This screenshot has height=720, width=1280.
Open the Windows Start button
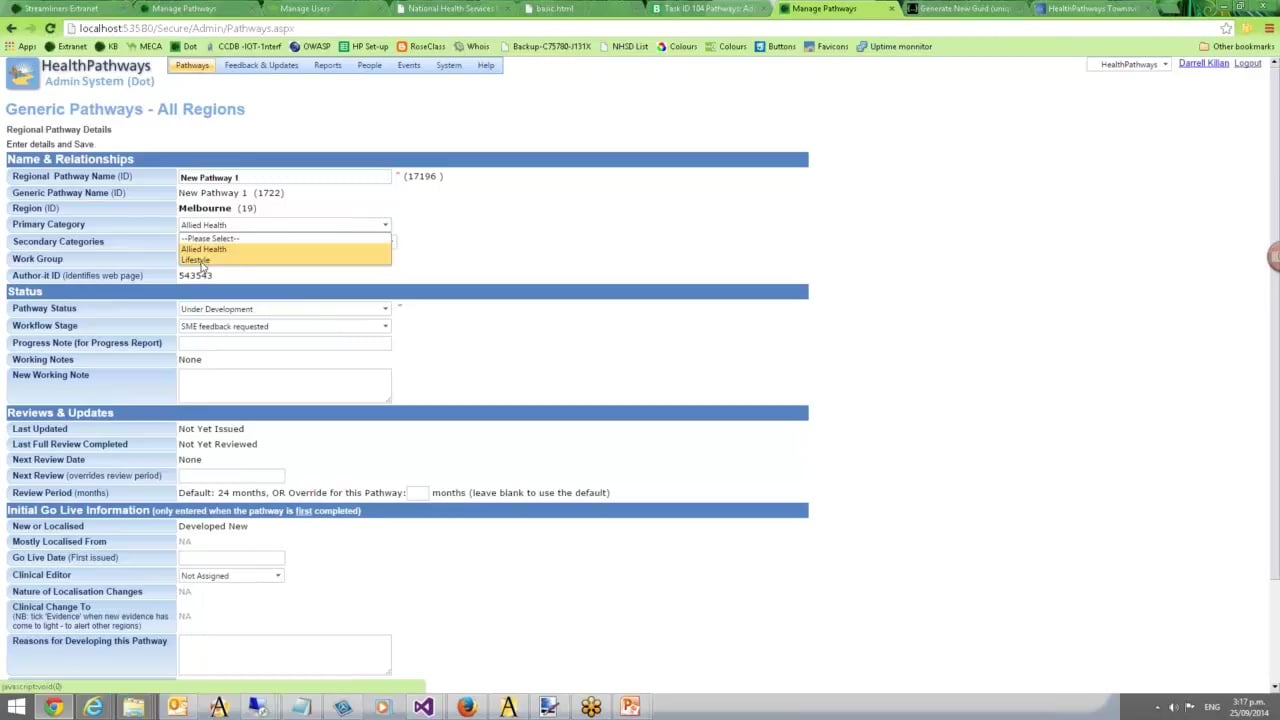point(16,708)
